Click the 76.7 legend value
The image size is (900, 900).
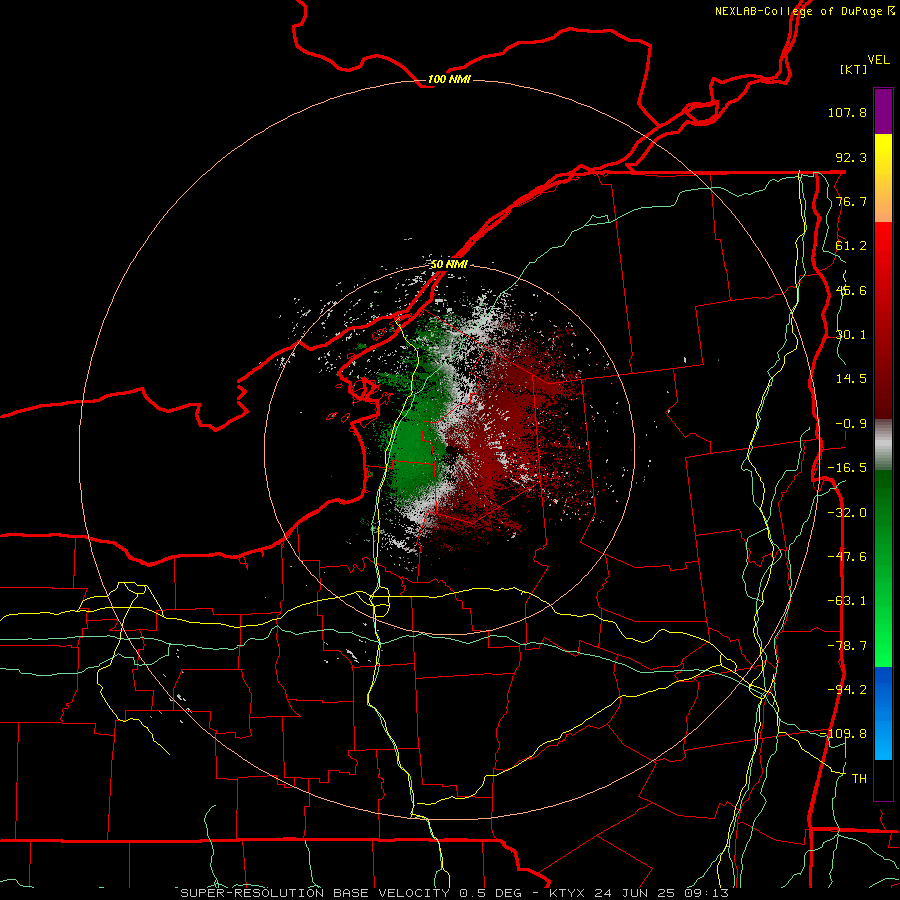pyautogui.click(x=851, y=201)
